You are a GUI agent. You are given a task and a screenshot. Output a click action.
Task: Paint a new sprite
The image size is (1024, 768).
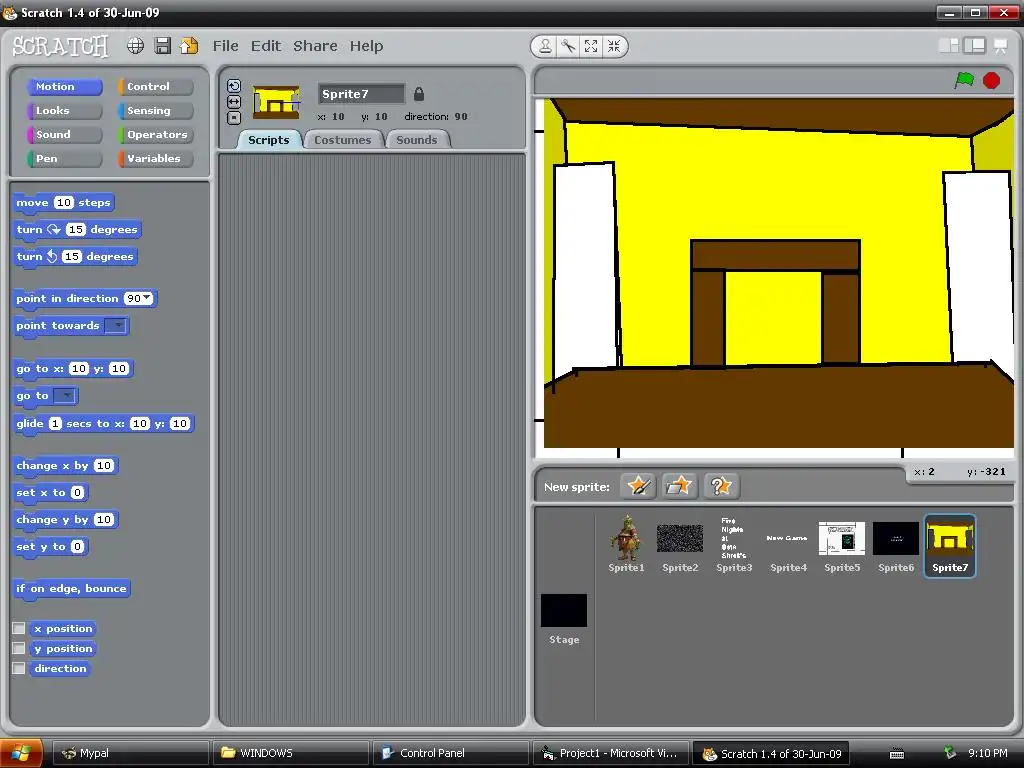tap(638, 486)
